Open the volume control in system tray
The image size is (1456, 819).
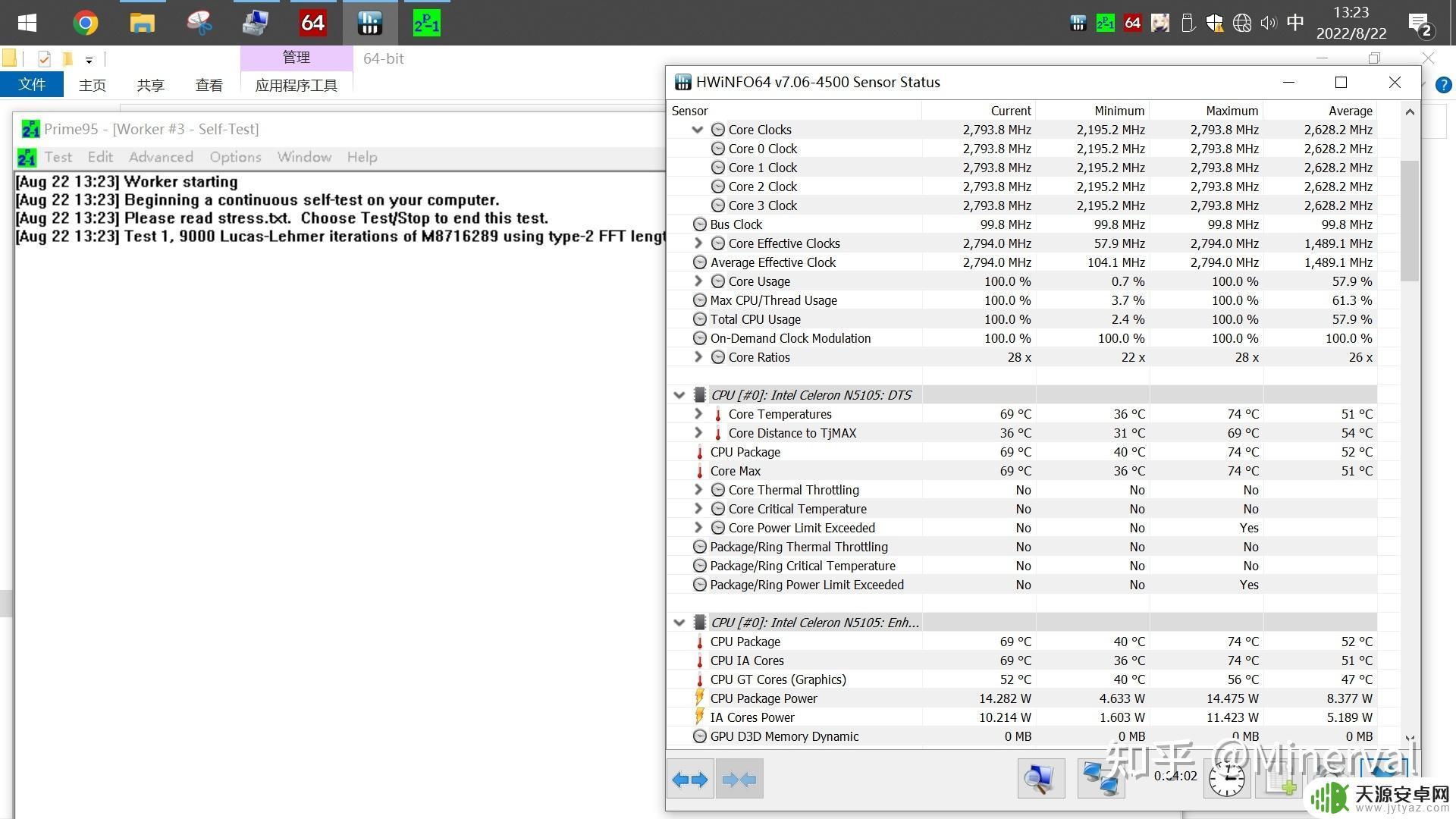click(1268, 23)
